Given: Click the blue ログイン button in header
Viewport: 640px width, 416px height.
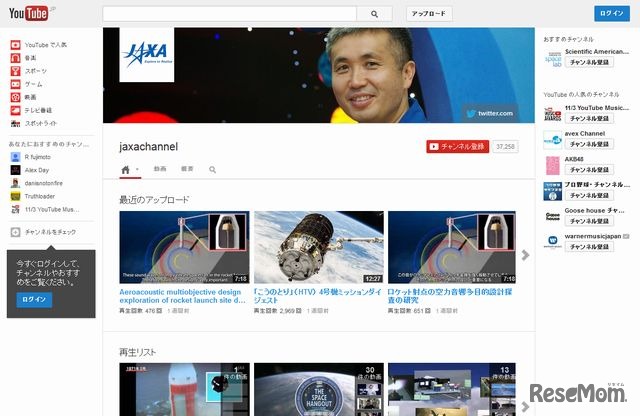Looking at the screenshot, I should [612, 13].
